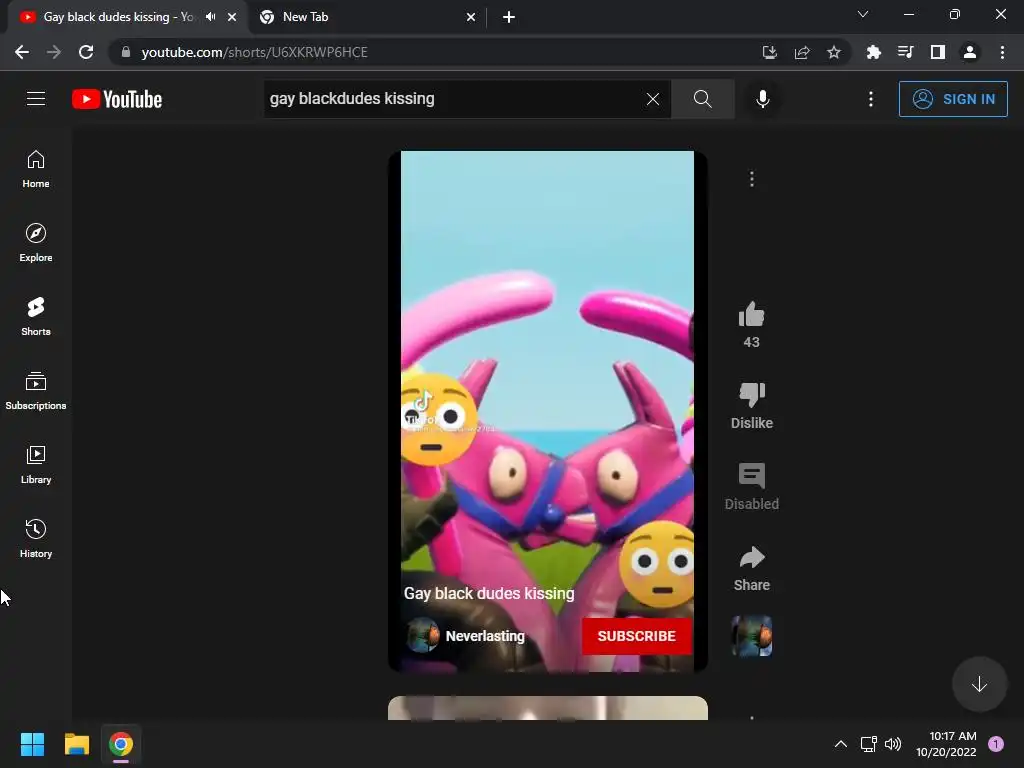Open Home in the sidebar
Image resolution: width=1024 pixels, height=768 pixels.
coord(36,169)
